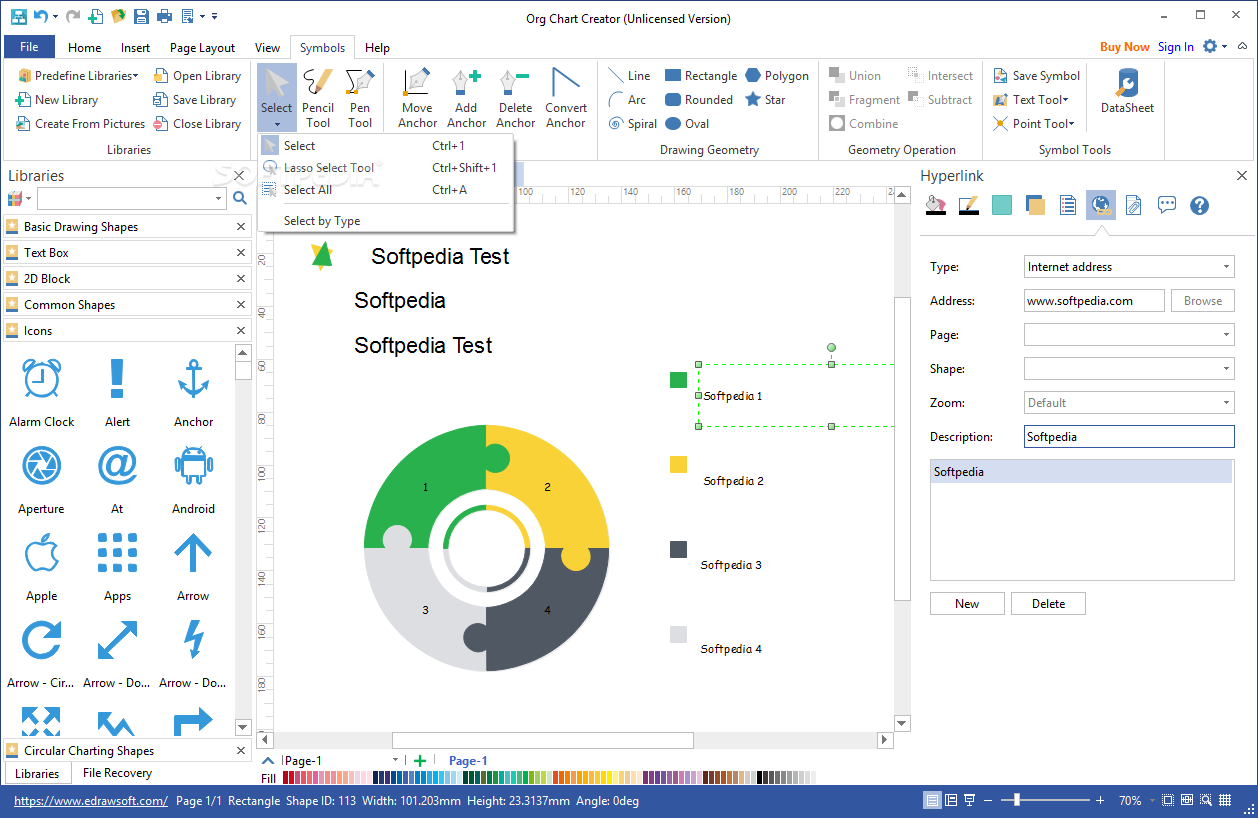Activate the Move Anchor tool
1258x818 pixels.
417,98
